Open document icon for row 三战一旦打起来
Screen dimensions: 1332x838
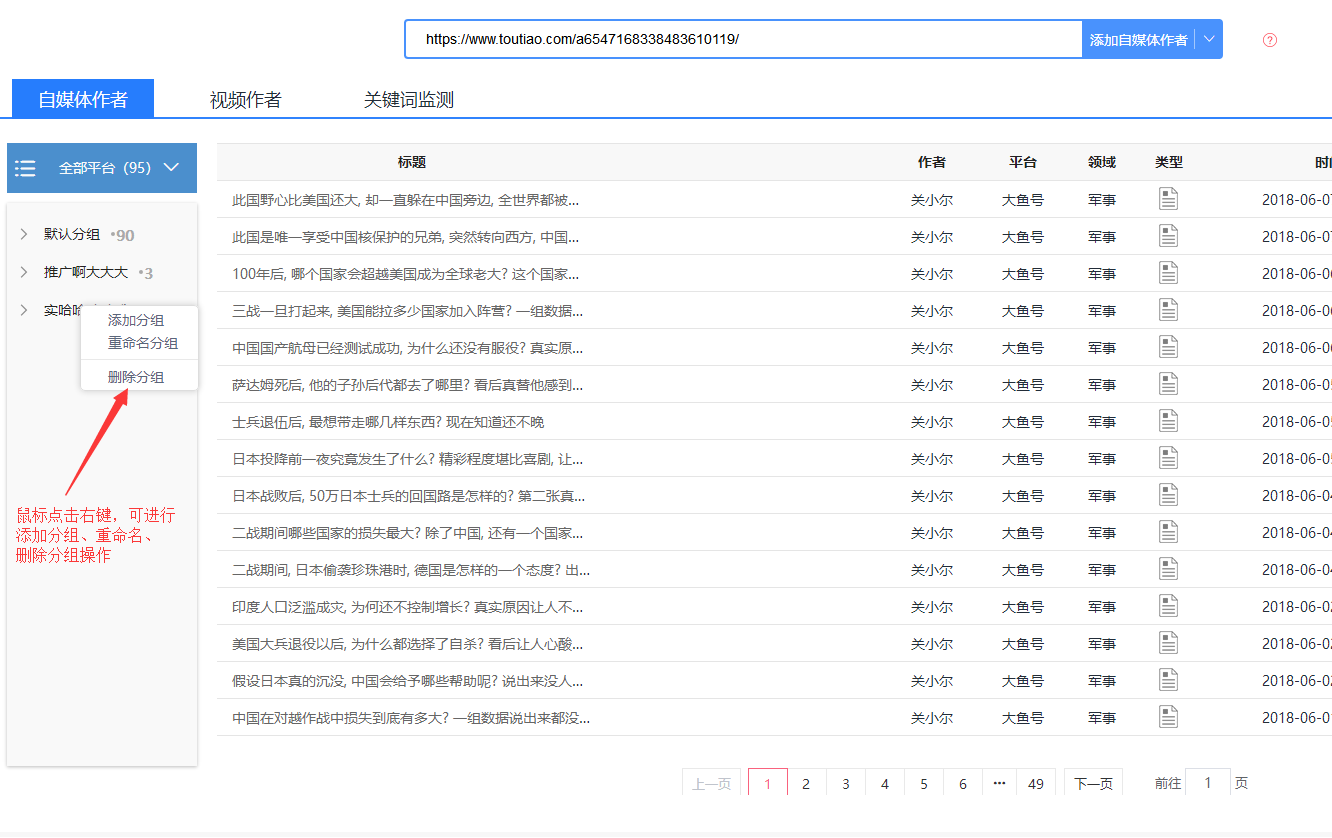tap(1168, 310)
